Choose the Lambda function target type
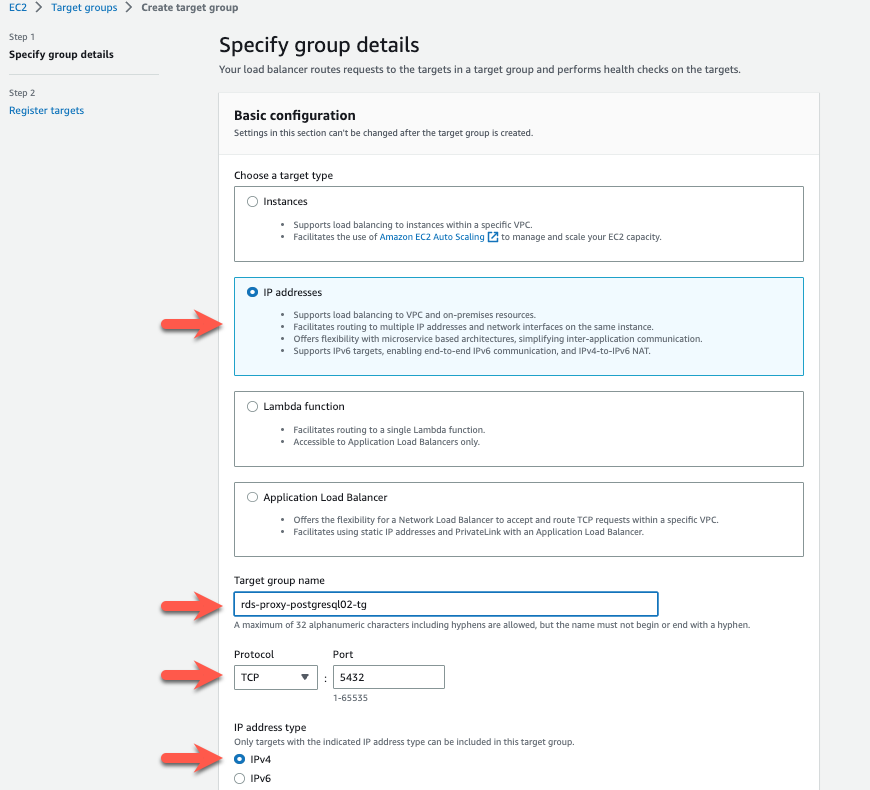This screenshot has width=870, height=790. tap(252, 407)
